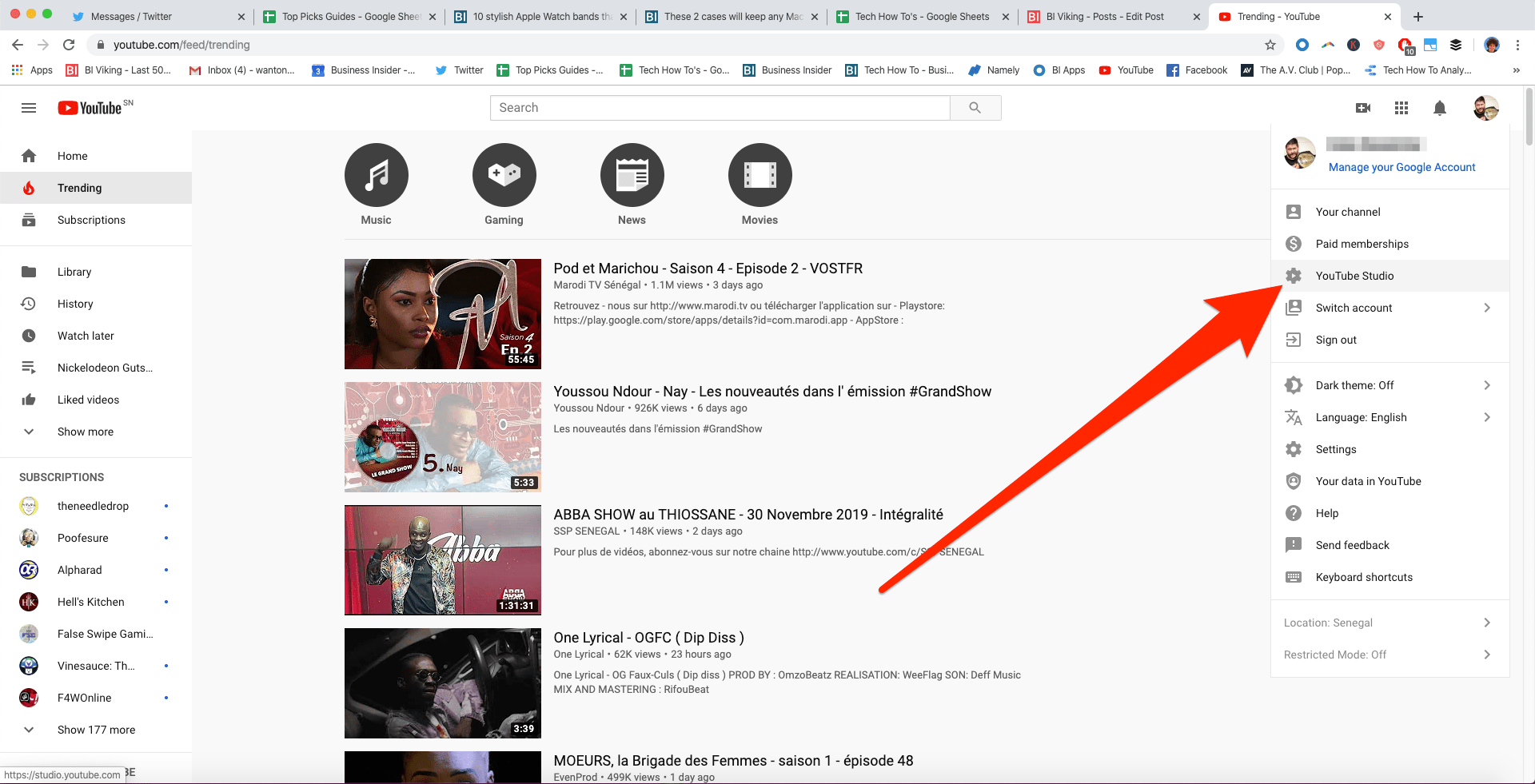Open the Gaming trending category
This screenshot has height=784, width=1535.
point(504,174)
